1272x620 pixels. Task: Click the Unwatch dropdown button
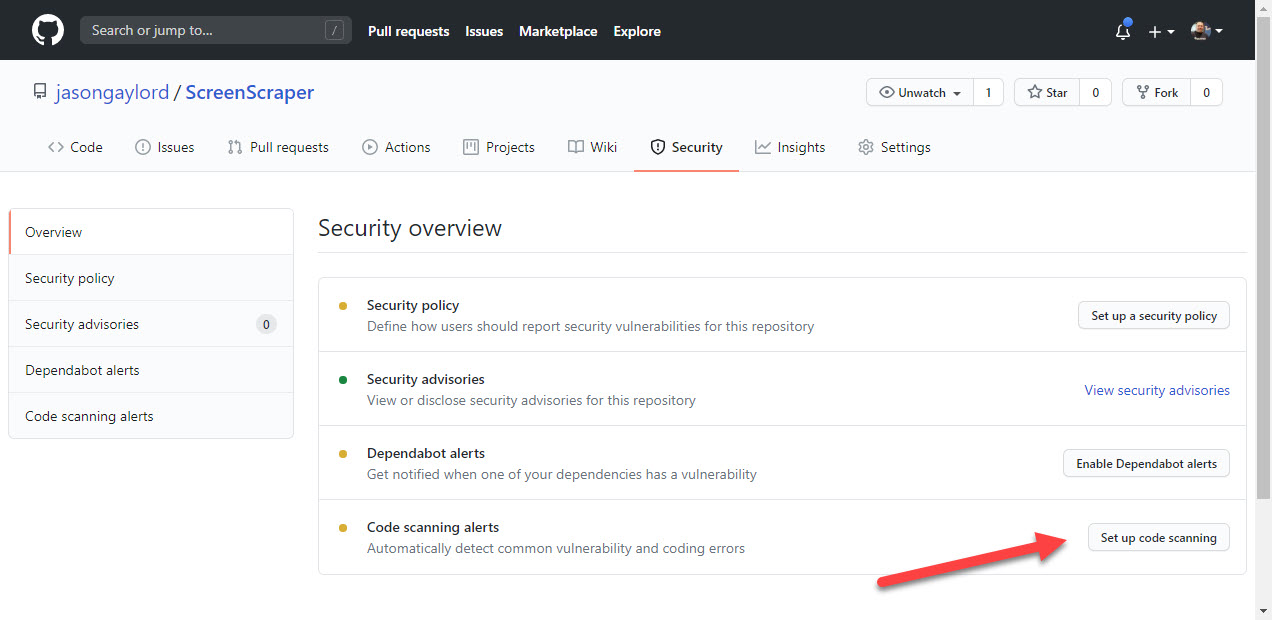pos(919,92)
